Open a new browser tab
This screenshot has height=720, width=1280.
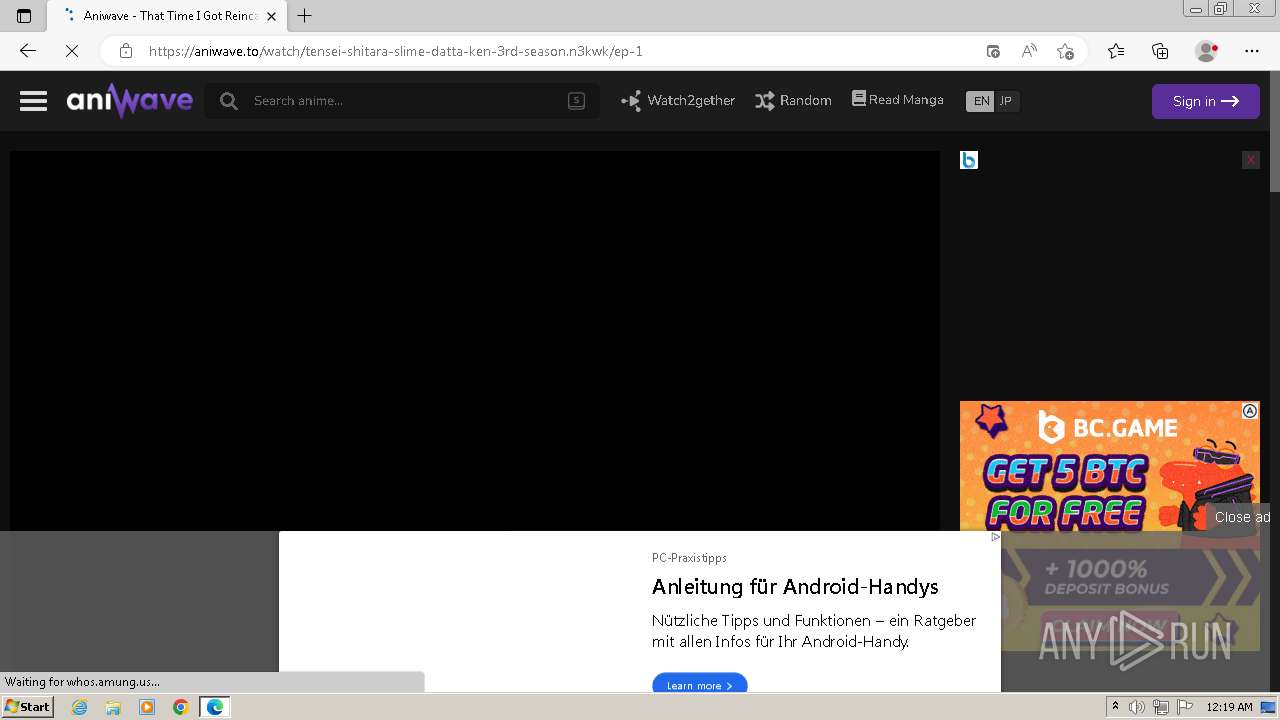click(305, 16)
